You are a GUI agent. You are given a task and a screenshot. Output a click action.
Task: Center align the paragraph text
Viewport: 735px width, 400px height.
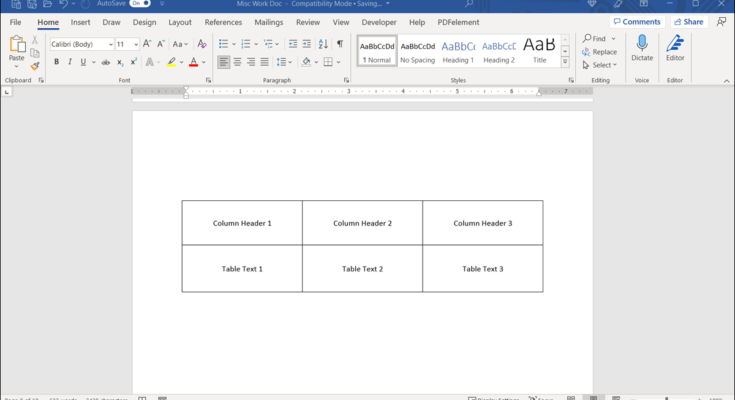point(237,62)
